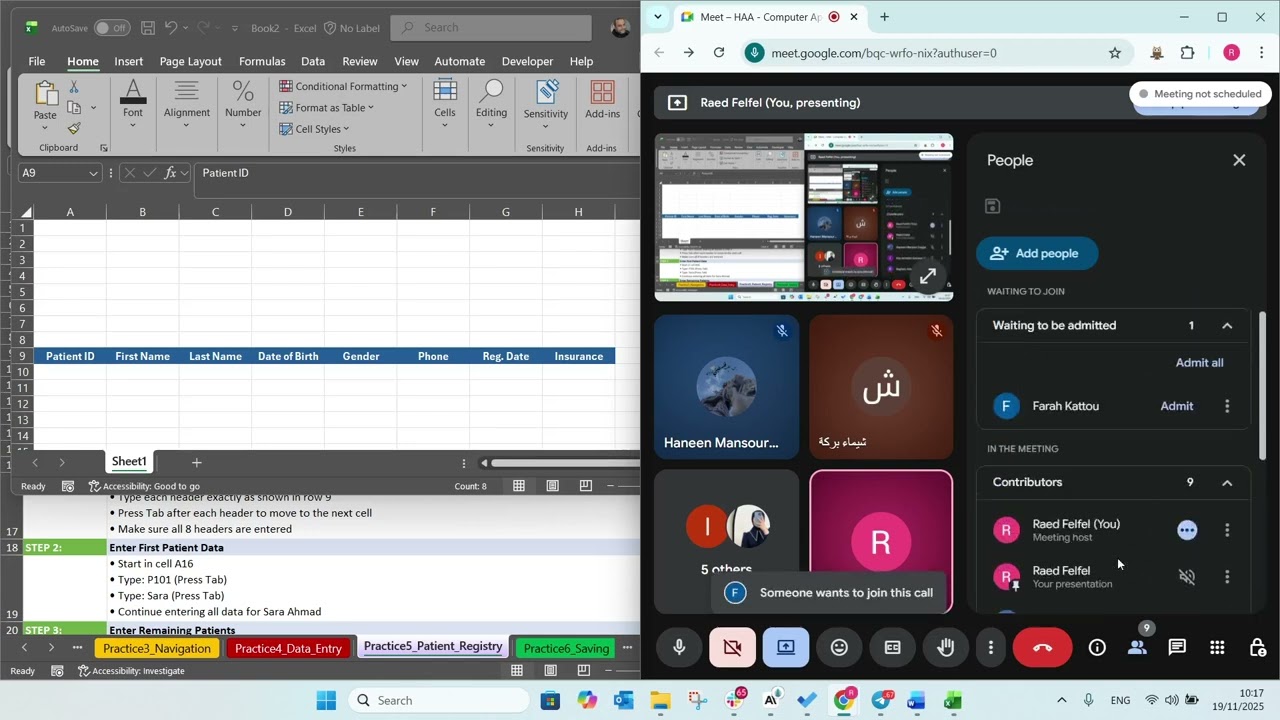Viewport: 1280px width, 720px height.
Task: Open host controls lock icon
Action: 1258,647
